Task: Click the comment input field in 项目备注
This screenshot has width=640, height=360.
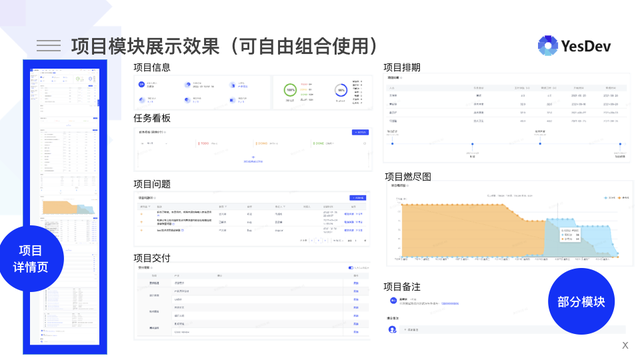Action: (x=513, y=329)
